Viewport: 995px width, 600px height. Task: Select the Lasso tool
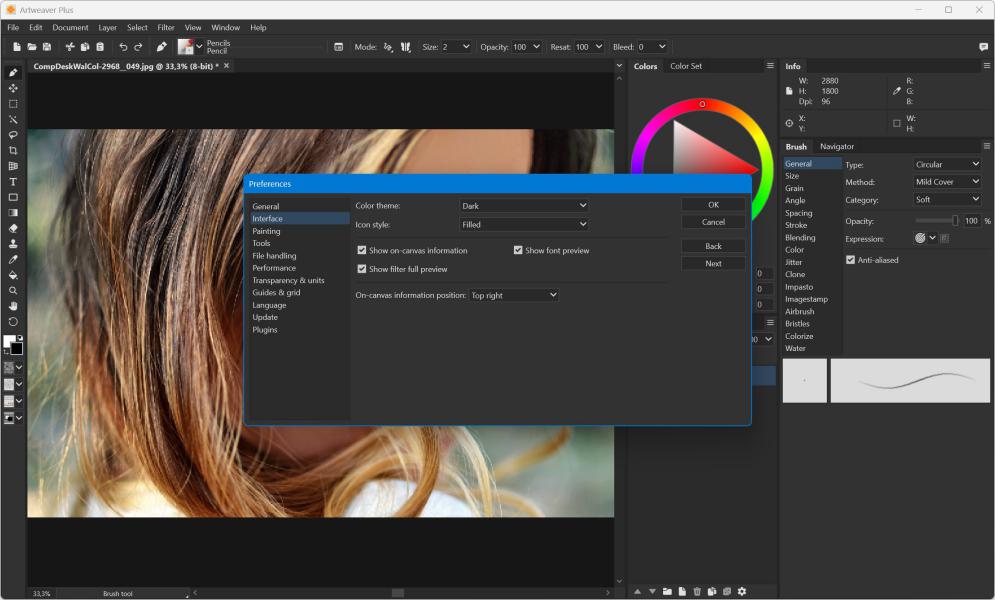click(13, 134)
